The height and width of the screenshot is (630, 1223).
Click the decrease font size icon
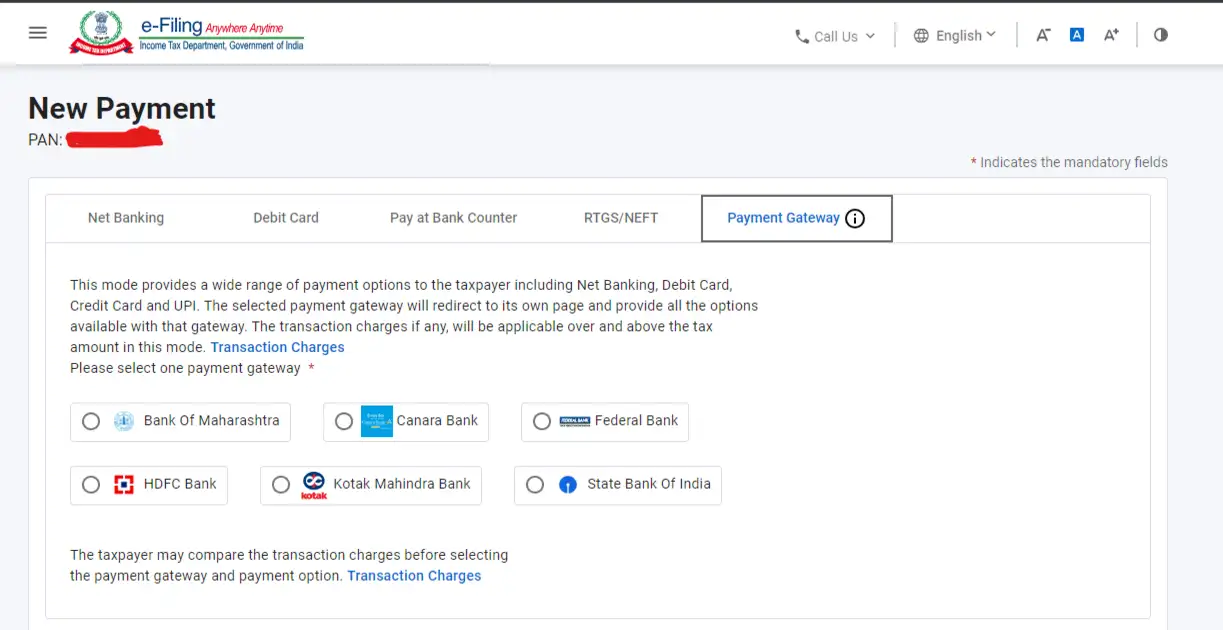click(1042, 34)
